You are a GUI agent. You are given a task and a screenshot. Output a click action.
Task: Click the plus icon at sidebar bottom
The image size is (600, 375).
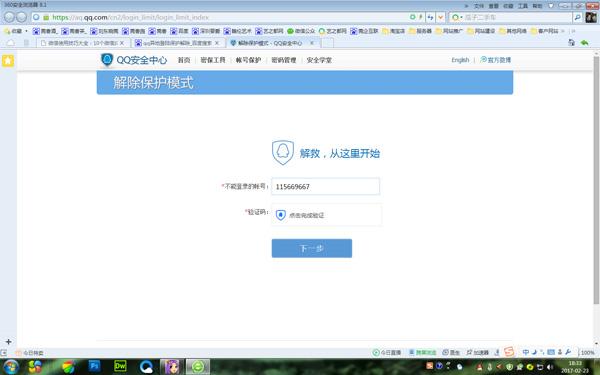(8, 341)
